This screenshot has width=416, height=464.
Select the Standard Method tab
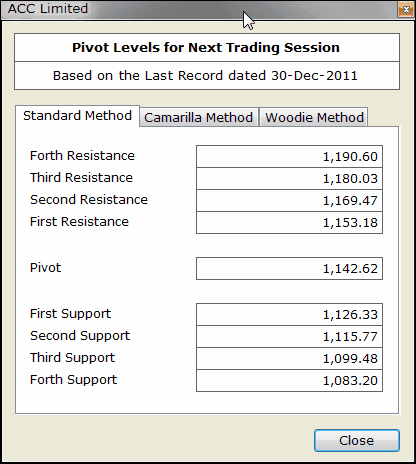[x=77, y=116]
